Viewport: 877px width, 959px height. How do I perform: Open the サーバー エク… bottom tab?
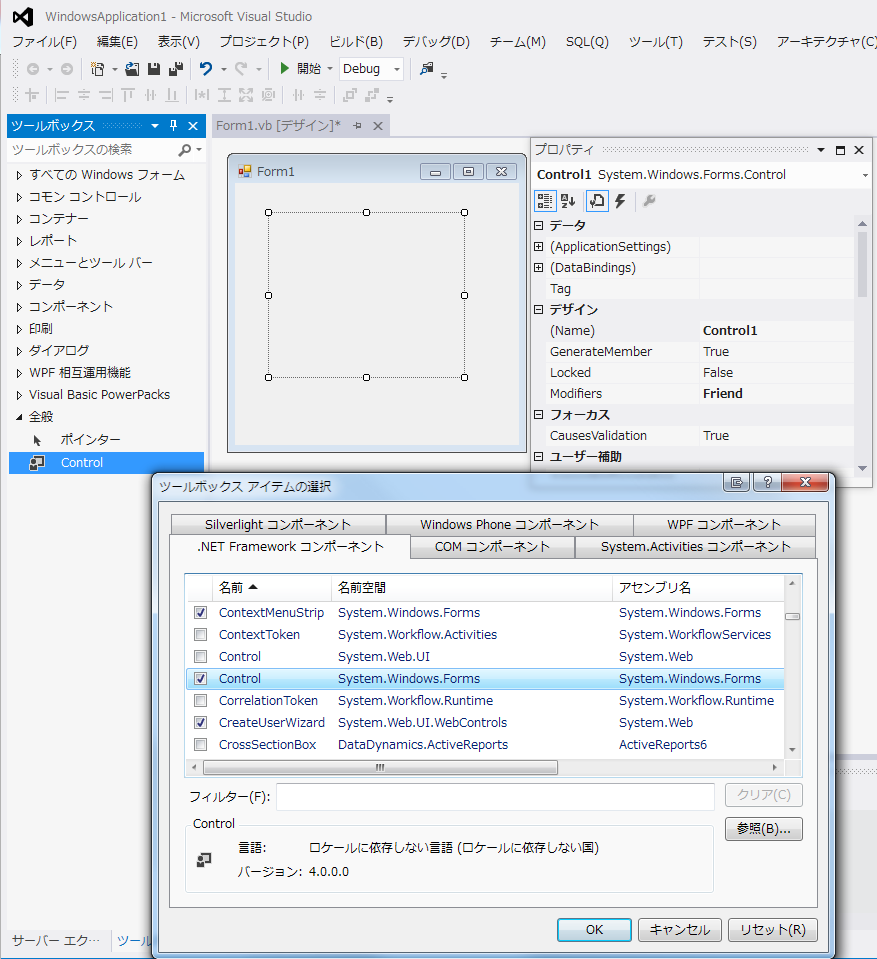(x=56, y=940)
